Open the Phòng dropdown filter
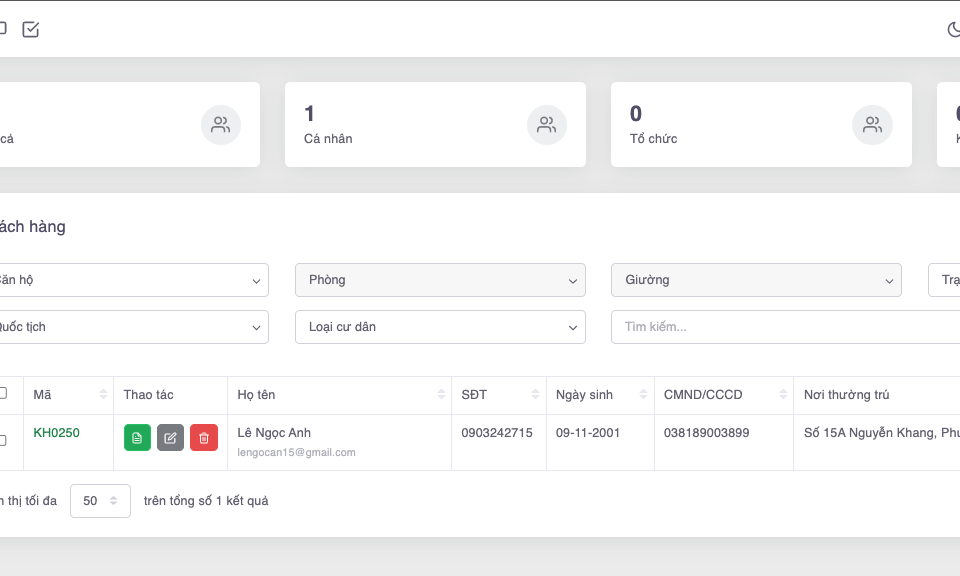The image size is (960, 576). [440, 280]
